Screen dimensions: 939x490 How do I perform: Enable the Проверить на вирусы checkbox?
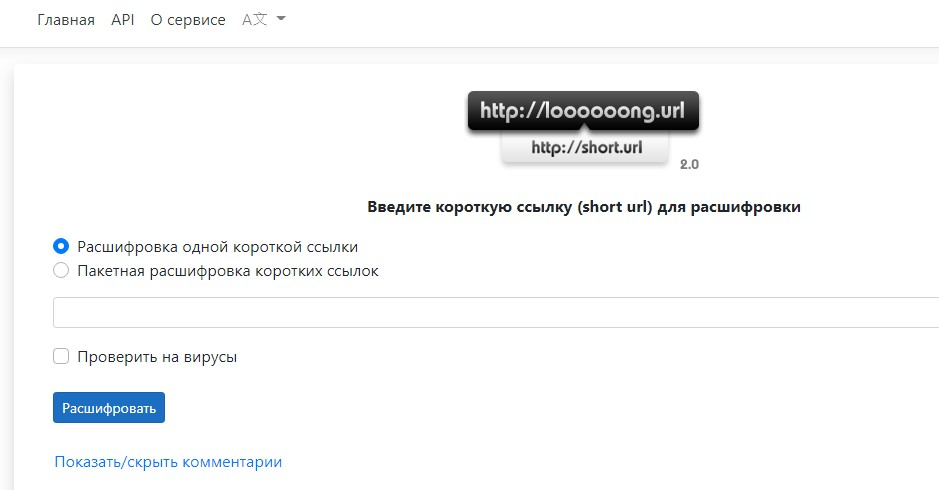pyautogui.click(x=61, y=356)
